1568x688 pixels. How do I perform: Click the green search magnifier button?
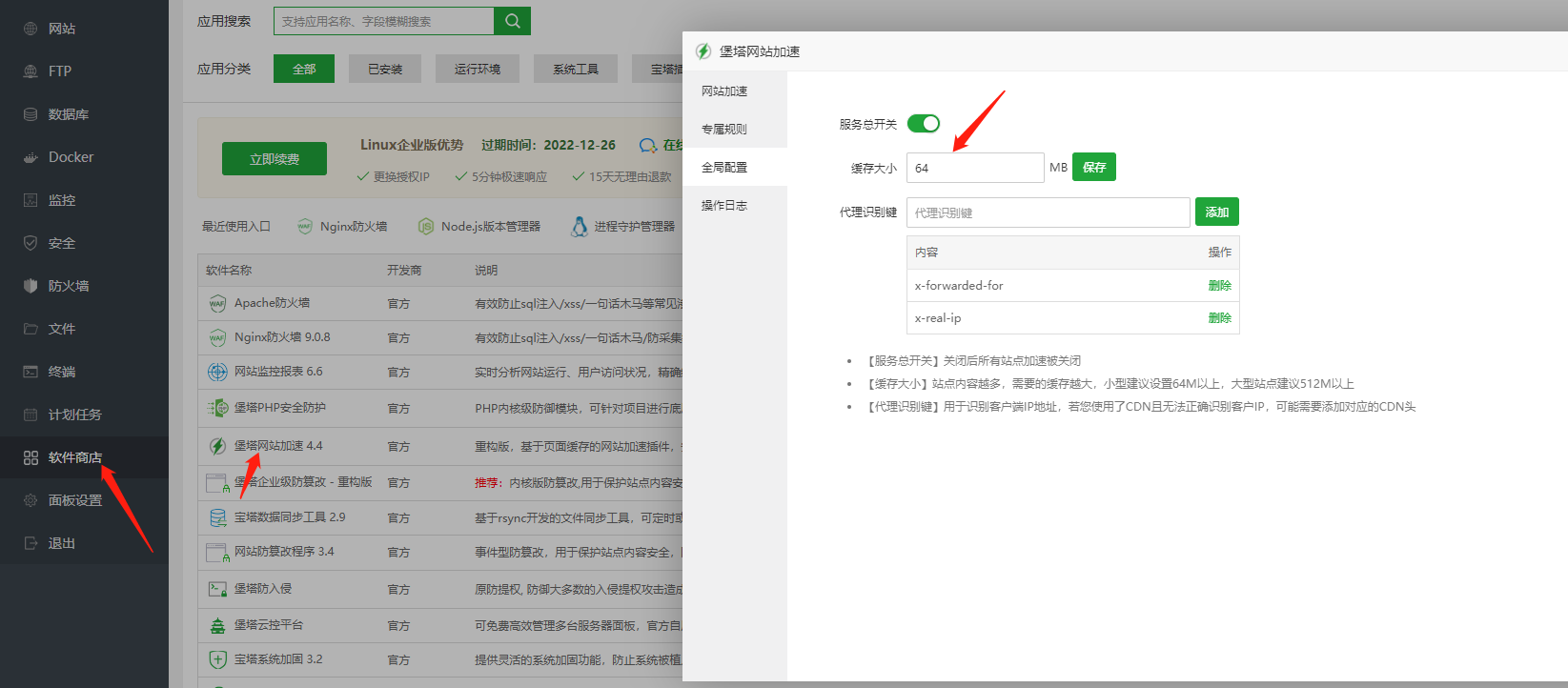[513, 21]
